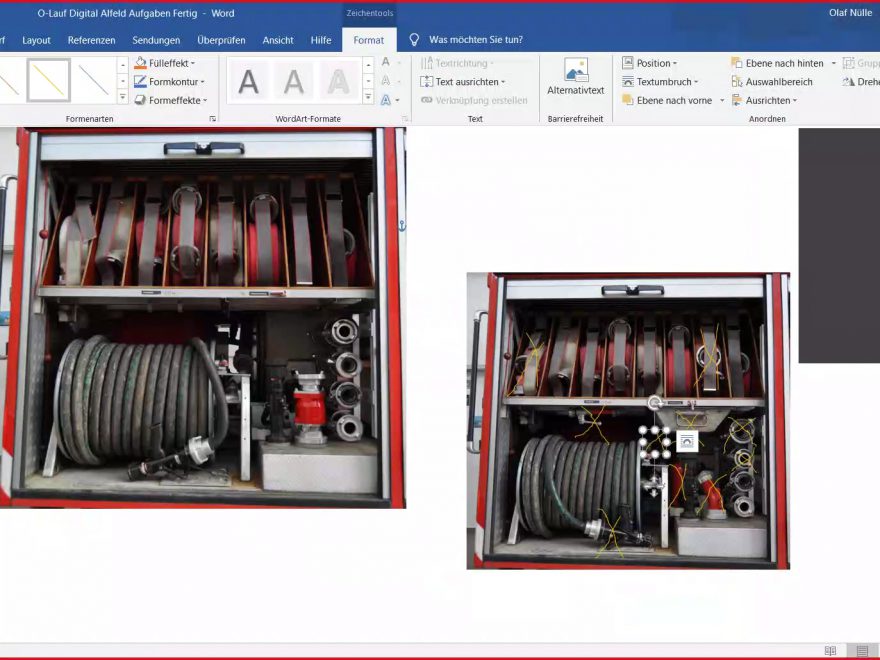This screenshot has height=660, width=880.
Task: Open the Layout Options icon beside selected shape
Action: (687, 441)
